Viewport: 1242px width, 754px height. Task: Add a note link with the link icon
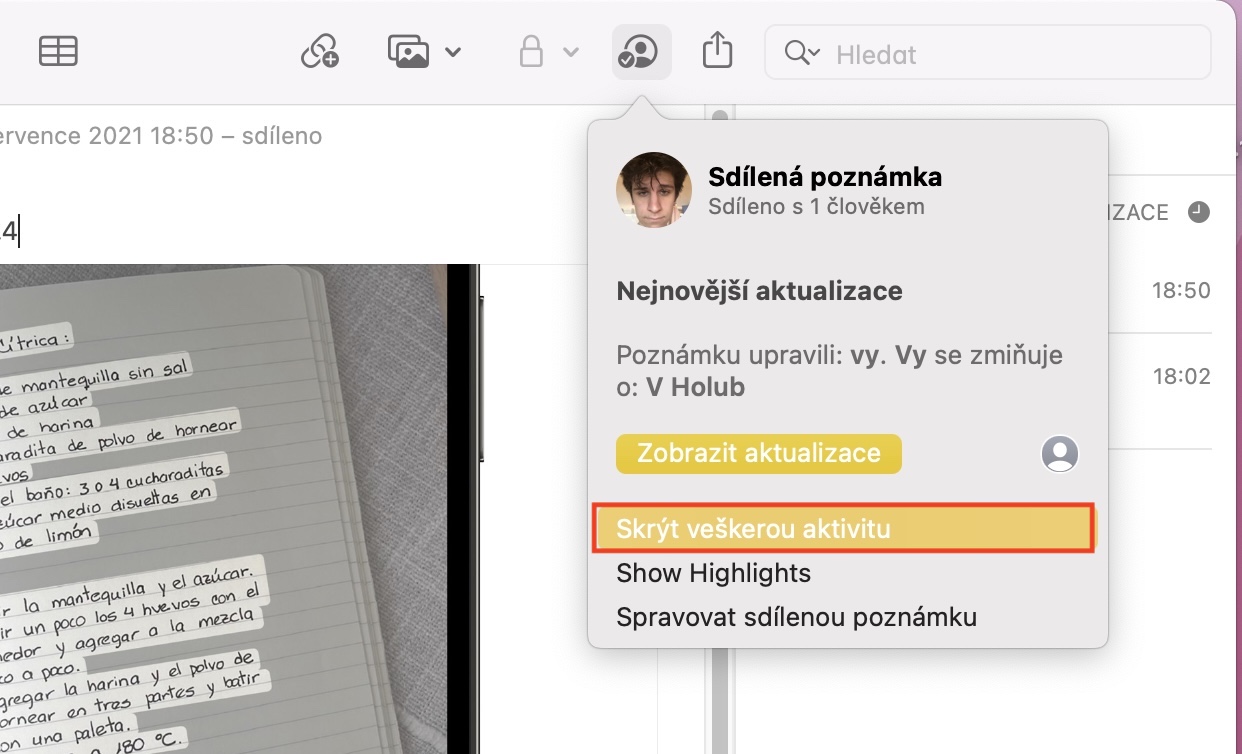pyautogui.click(x=320, y=51)
